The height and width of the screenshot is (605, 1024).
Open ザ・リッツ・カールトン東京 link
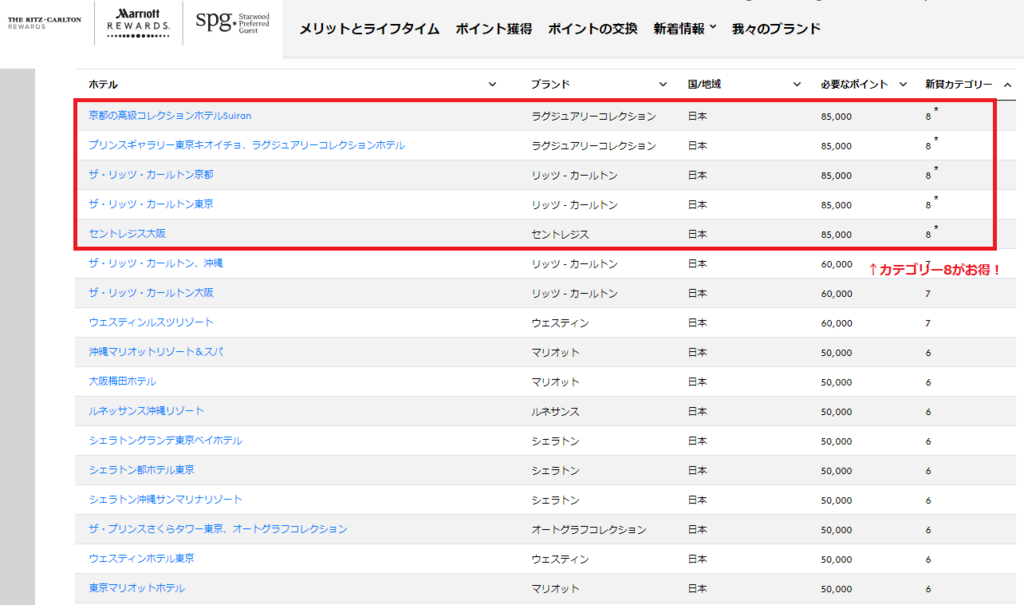pos(151,204)
